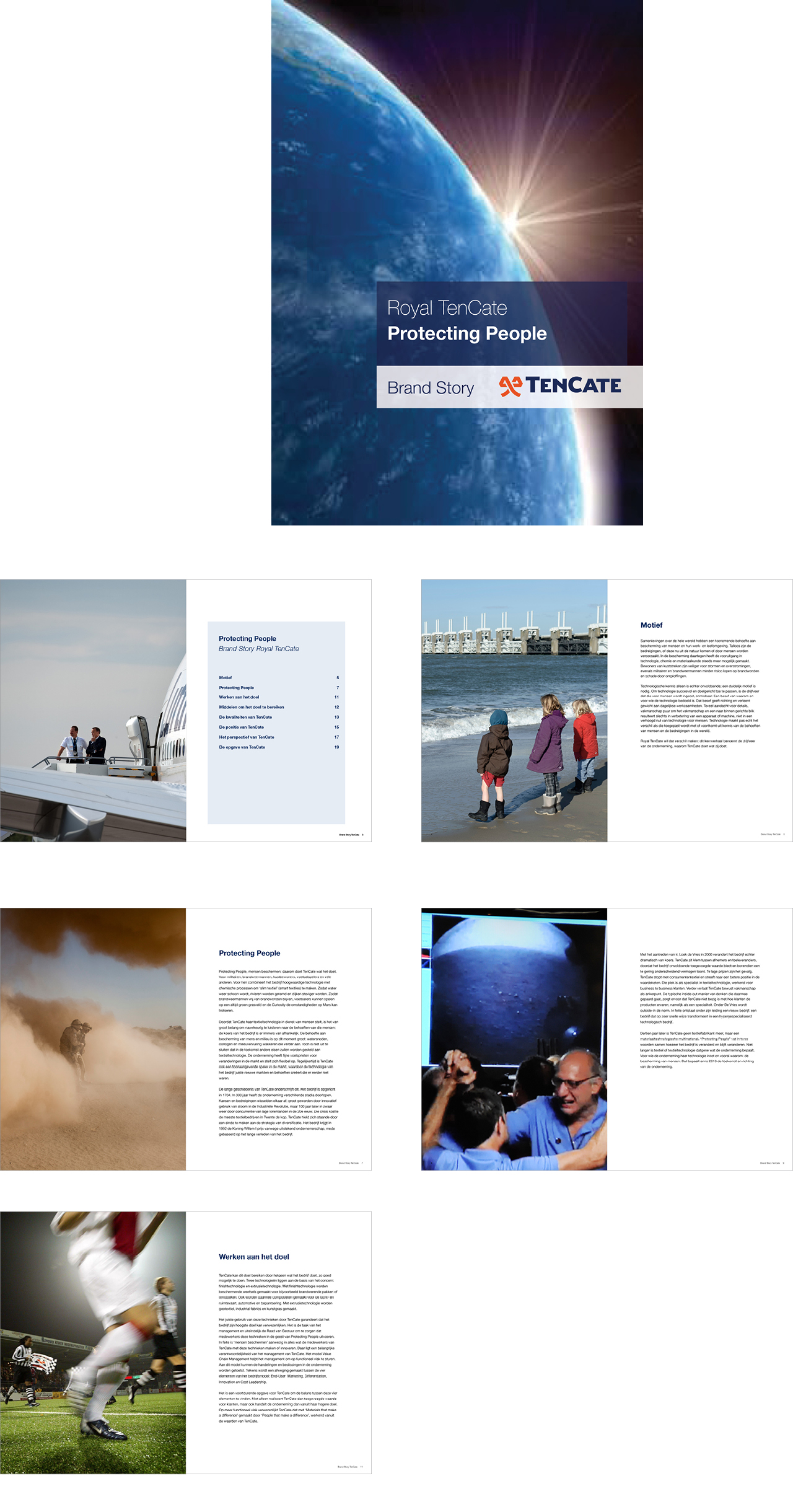The height and width of the screenshot is (1512, 793).
Task: Click contents entry 'De kwaliteiten van TenCate'
Action: click(x=245, y=717)
